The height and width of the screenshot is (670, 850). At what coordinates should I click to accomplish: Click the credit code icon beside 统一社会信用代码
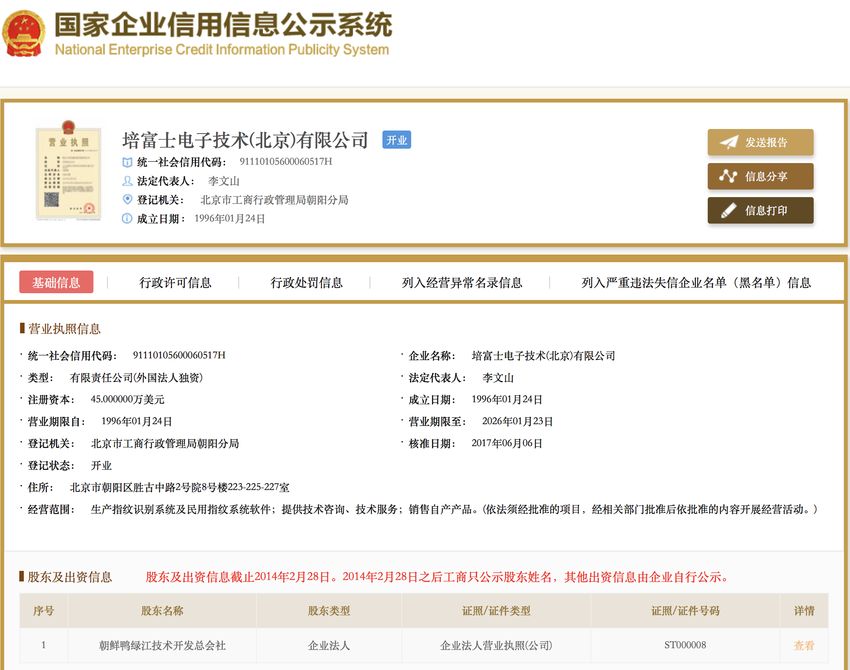pos(127,162)
